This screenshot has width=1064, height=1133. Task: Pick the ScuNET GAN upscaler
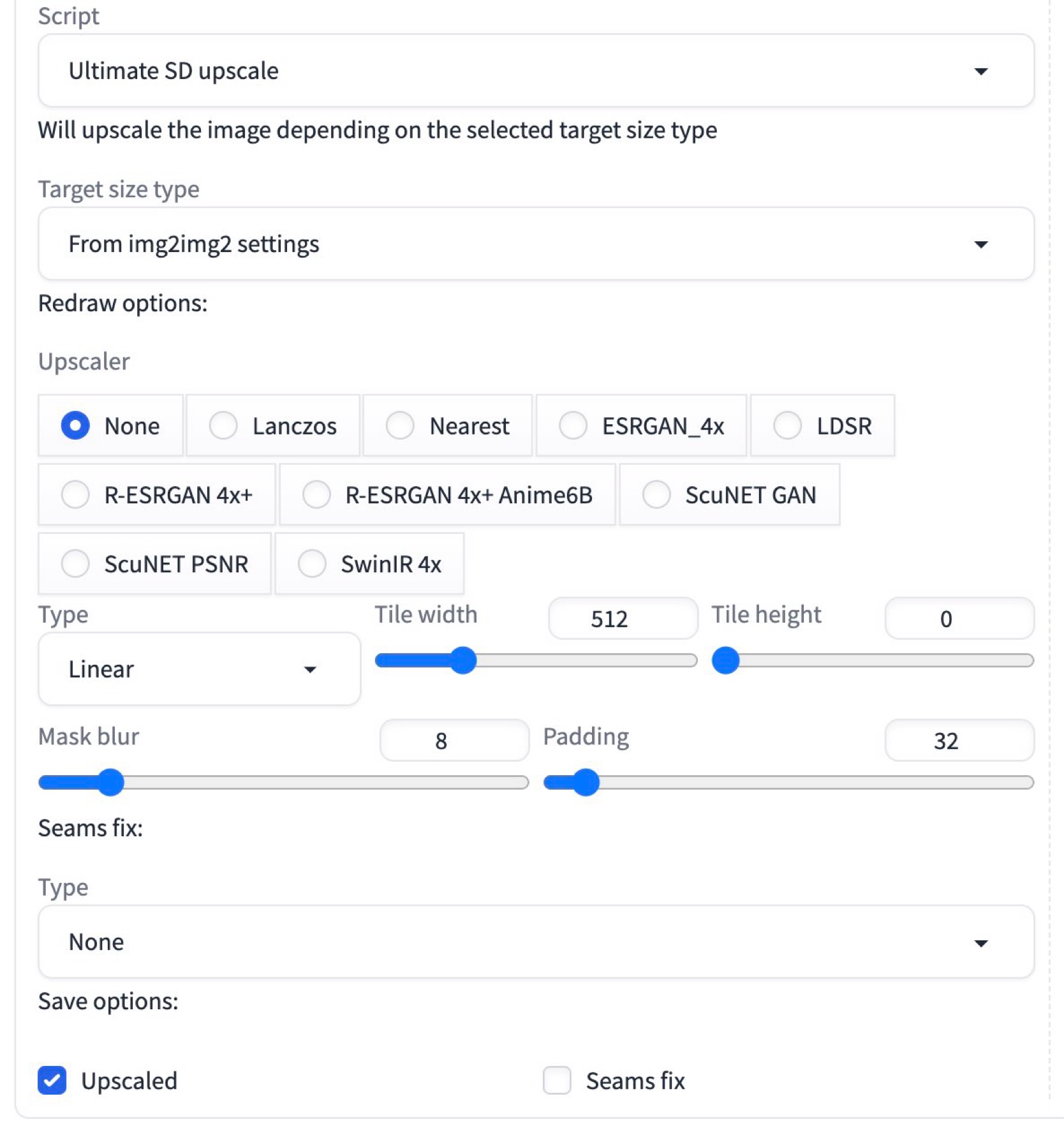[656, 495]
